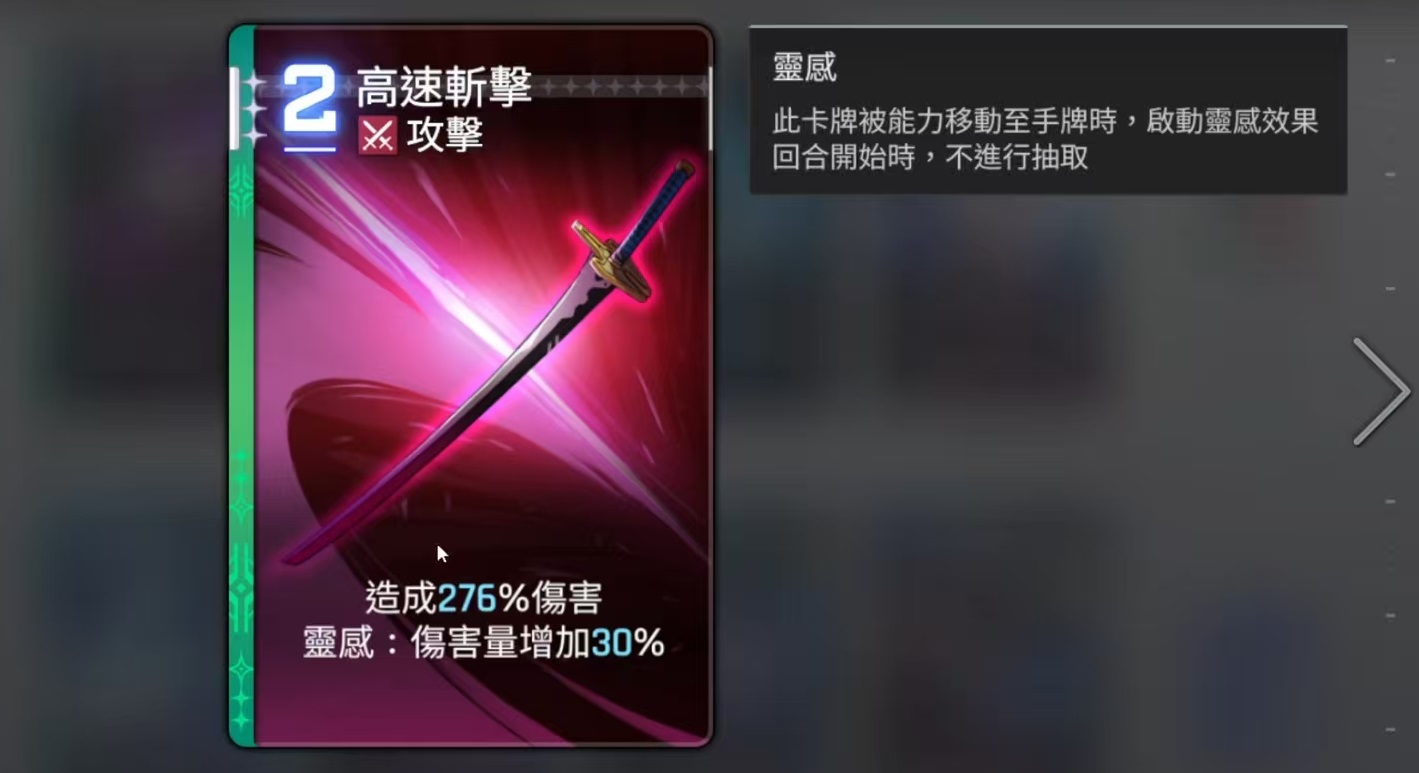Click the 造成276%傷害 effect line
The width and height of the screenshot is (1419, 773).
(x=483, y=598)
